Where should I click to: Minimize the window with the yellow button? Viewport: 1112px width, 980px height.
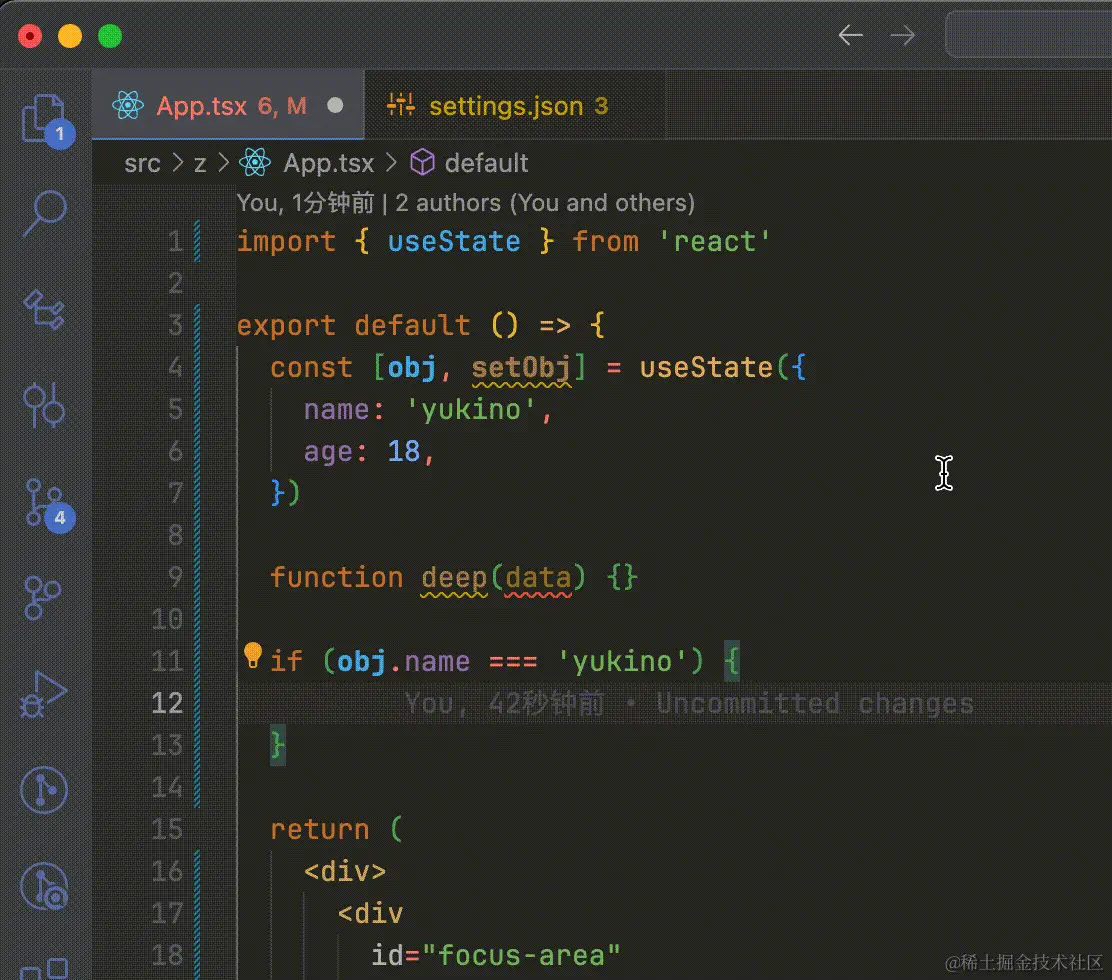(x=70, y=36)
